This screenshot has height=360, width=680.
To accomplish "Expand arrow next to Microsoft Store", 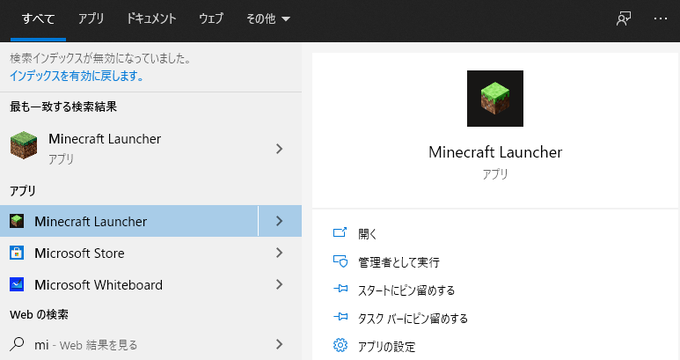I will [x=279, y=253].
